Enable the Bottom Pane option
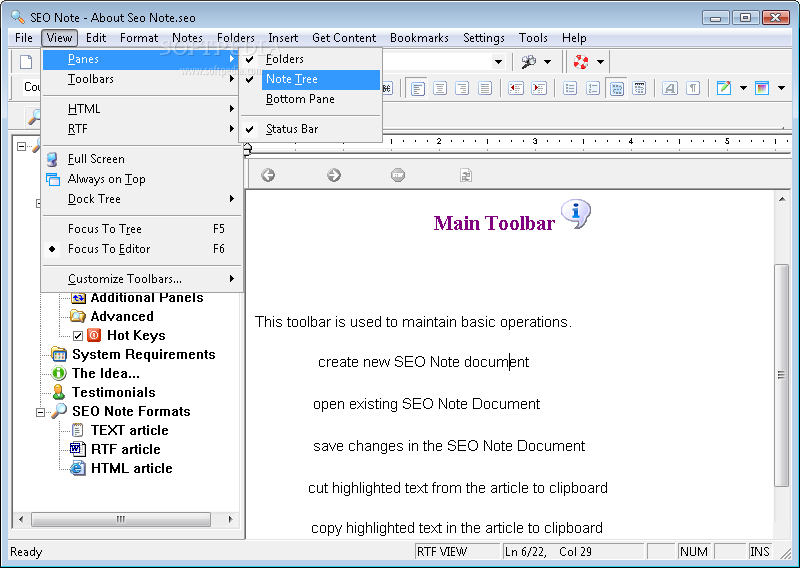Viewport: 800px width, 568px height. coord(310,99)
